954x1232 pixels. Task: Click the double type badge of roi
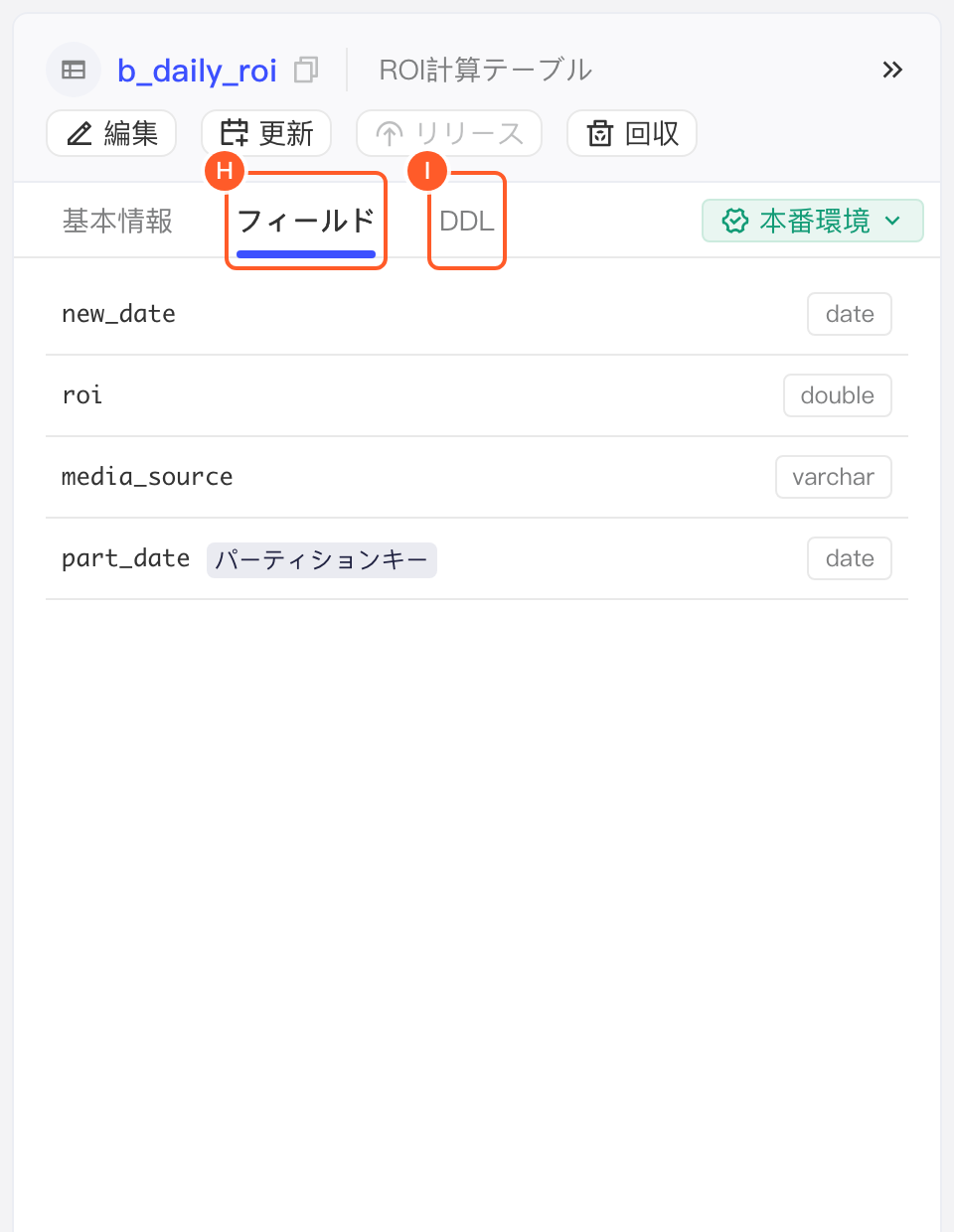tap(838, 395)
